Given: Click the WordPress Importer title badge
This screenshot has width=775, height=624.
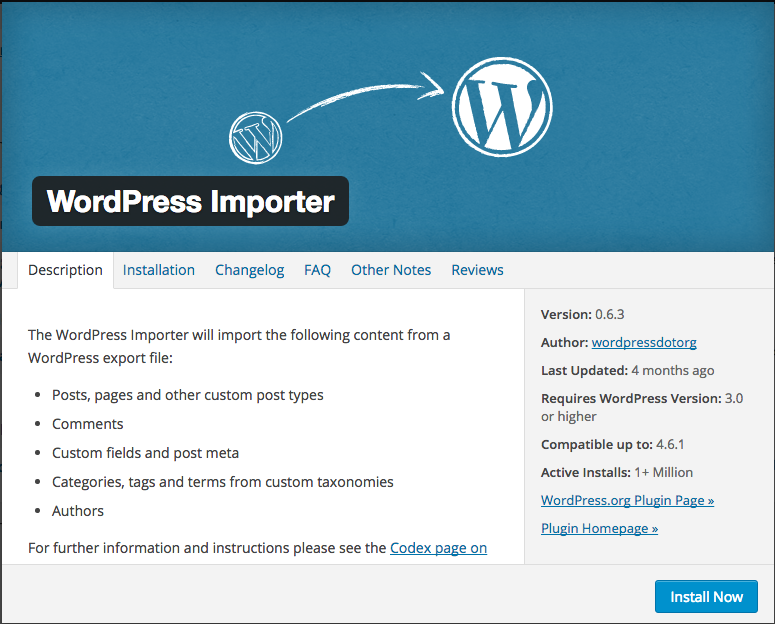Looking at the screenshot, I should tap(190, 201).
